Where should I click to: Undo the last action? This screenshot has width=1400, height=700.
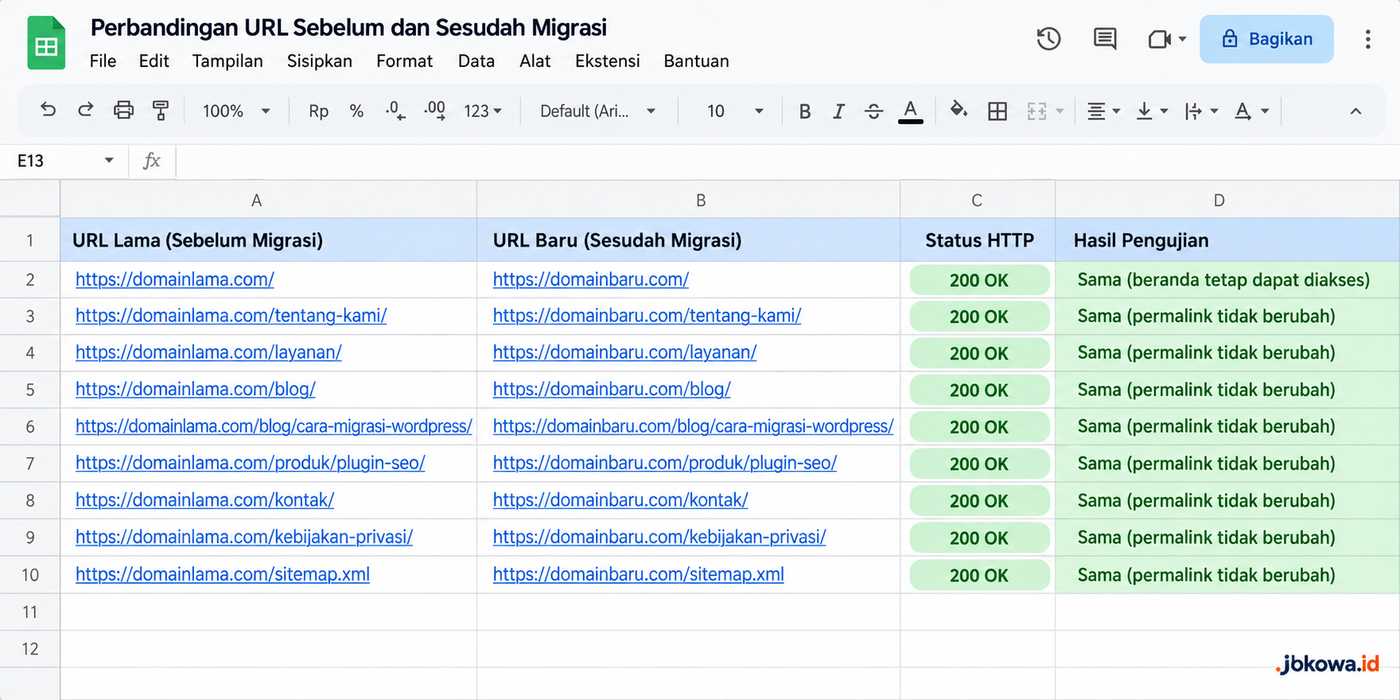pos(48,111)
